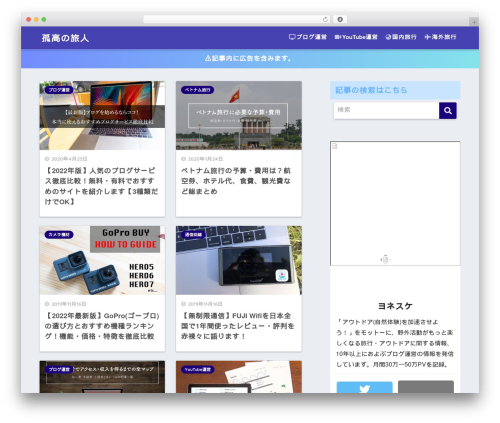Open the 海外旅行 menu item in the header

pyautogui.click(x=440, y=37)
